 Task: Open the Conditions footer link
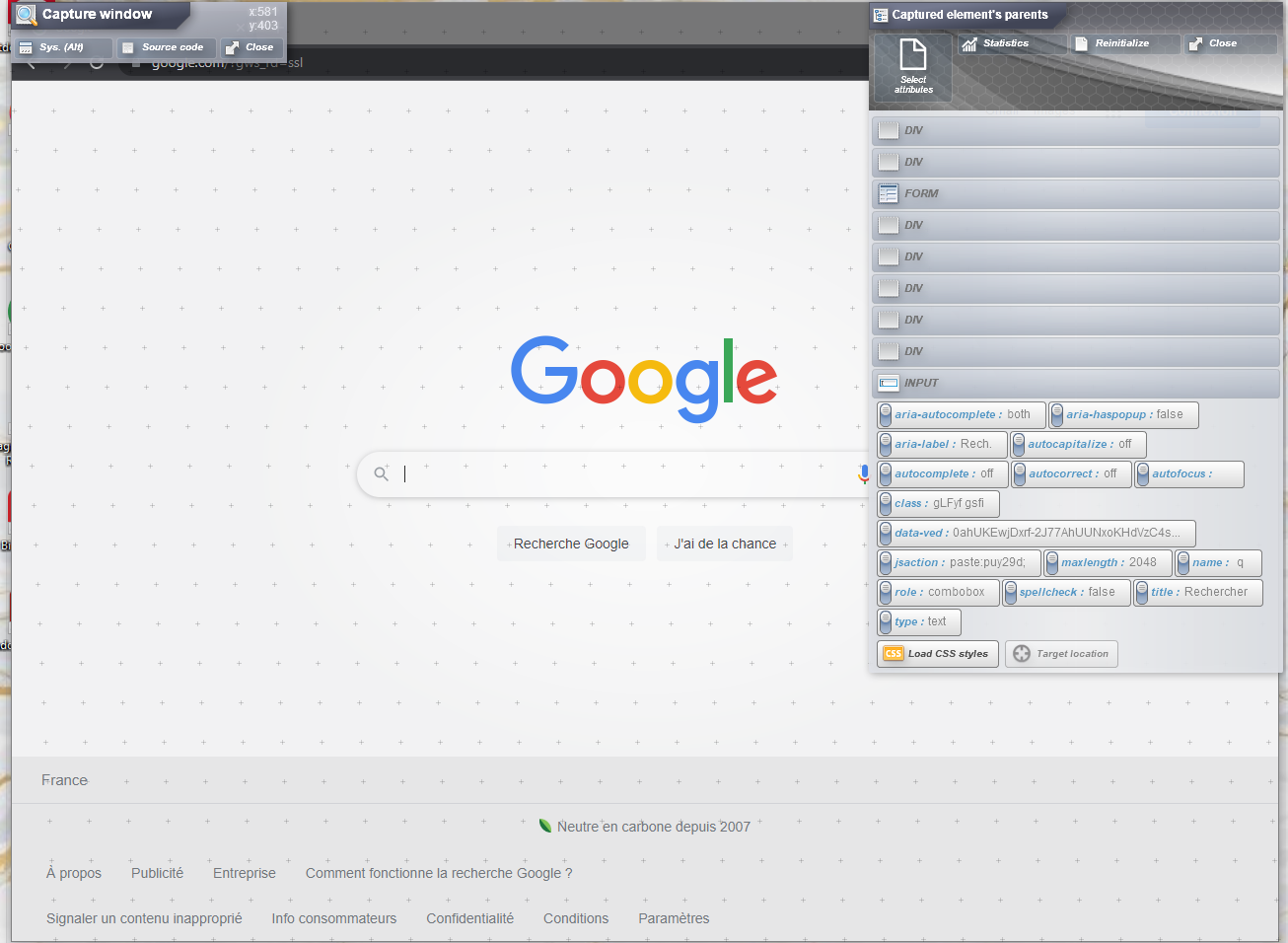576,918
